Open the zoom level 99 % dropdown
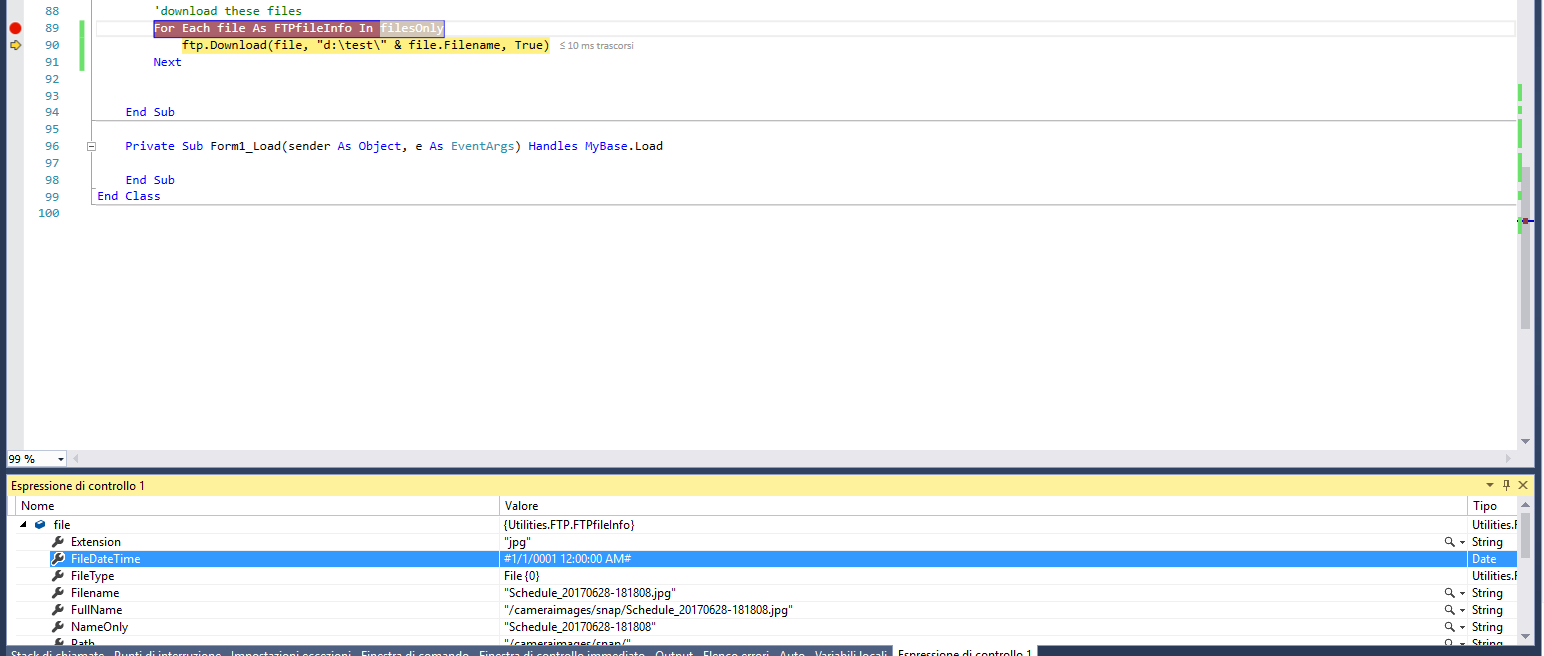The height and width of the screenshot is (656, 1544). pos(61,459)
